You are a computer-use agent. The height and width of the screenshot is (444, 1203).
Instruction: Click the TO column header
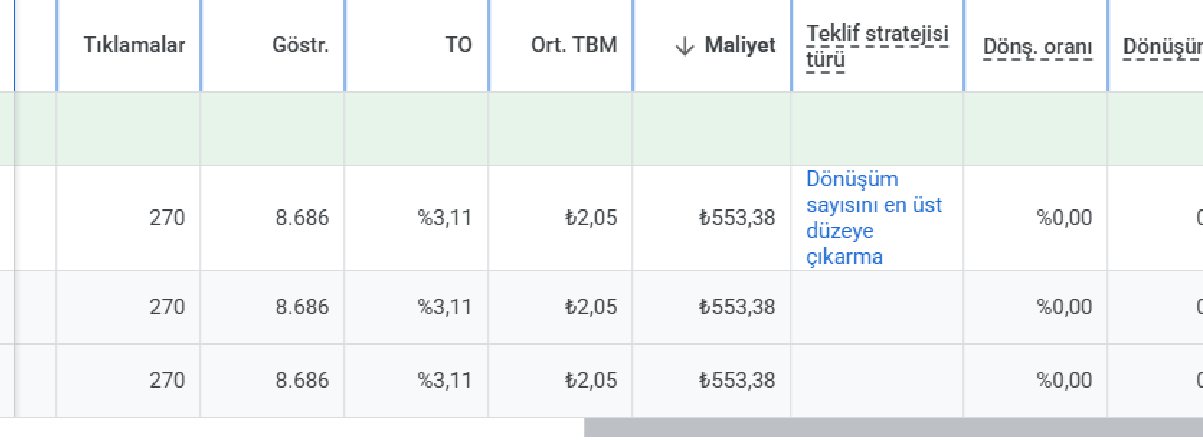pos(459,46)
